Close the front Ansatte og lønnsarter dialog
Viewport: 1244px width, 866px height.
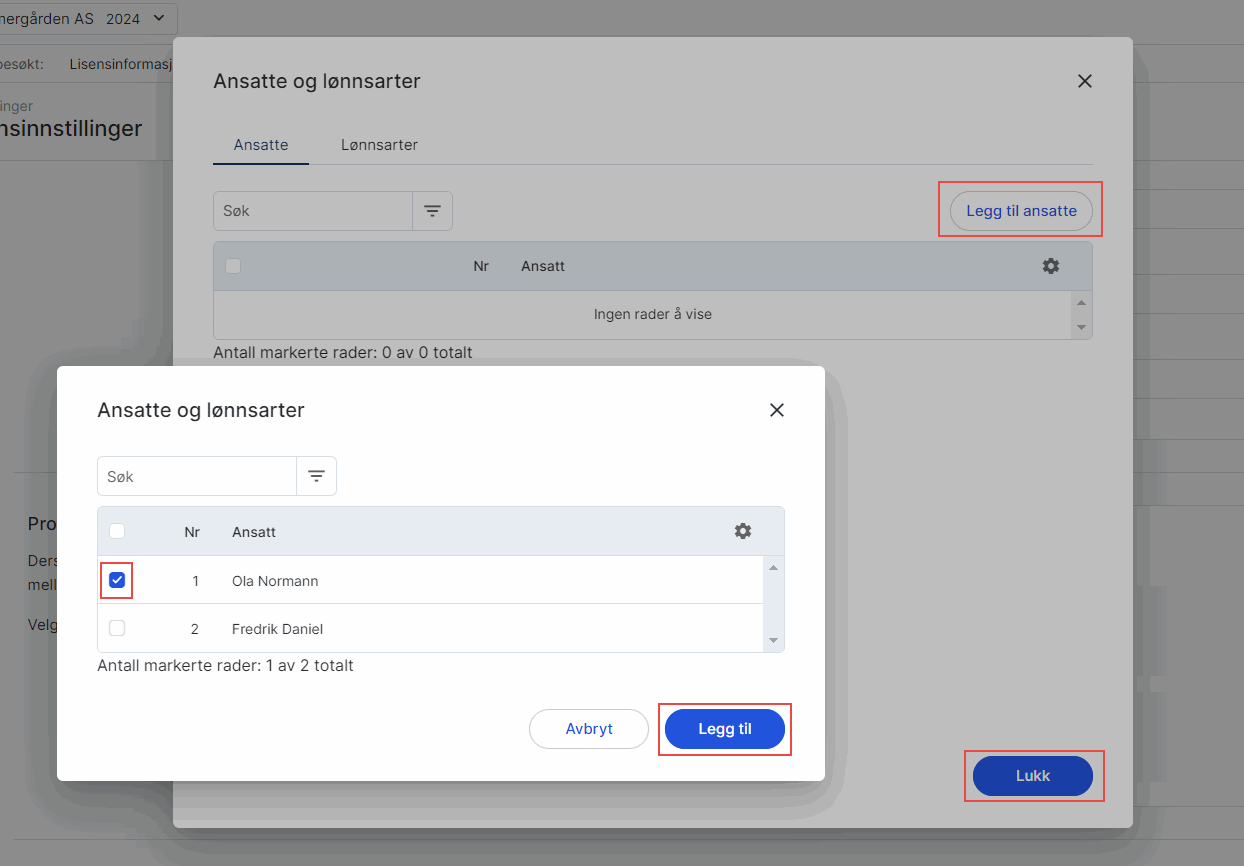point(777,410)
